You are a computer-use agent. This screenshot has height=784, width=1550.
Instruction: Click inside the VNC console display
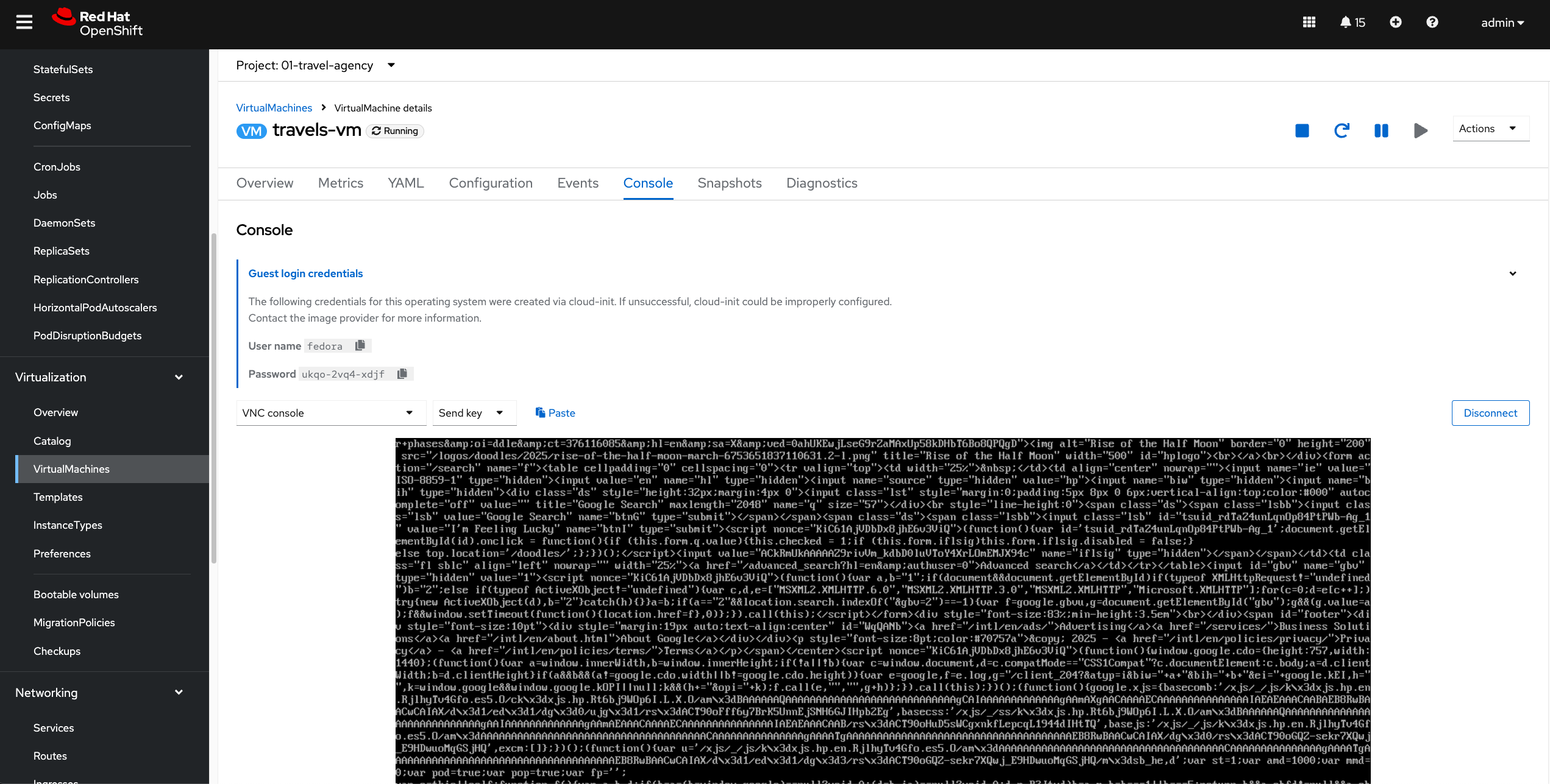(x=883, y=610)
